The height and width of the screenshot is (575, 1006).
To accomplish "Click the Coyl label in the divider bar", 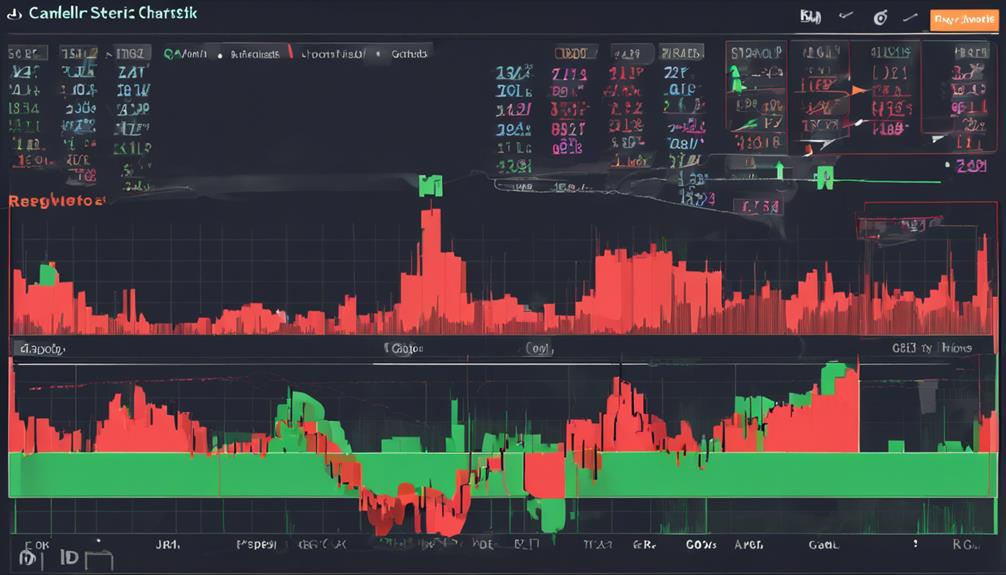I will 540,348.
